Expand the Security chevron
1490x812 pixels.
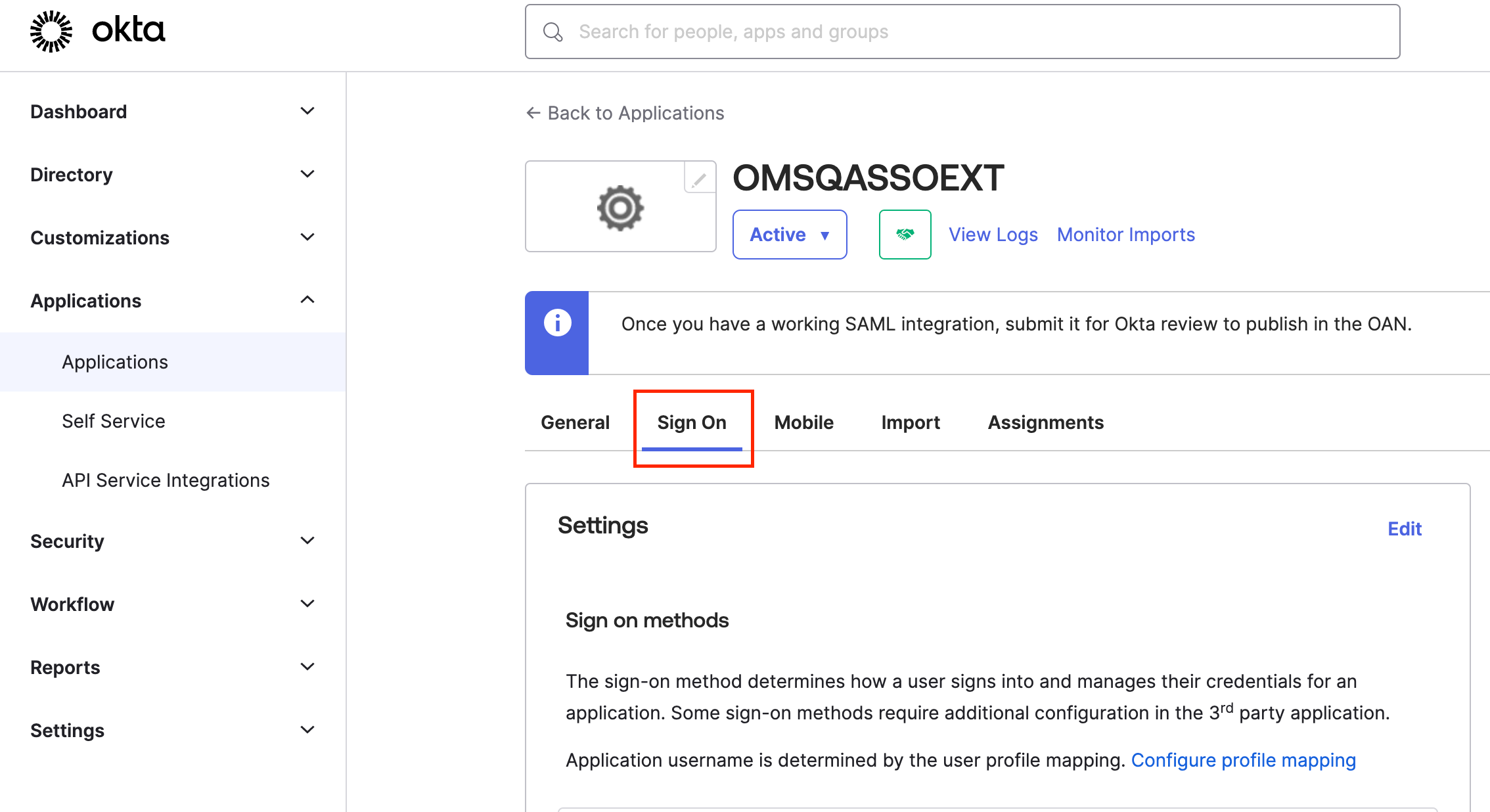point(307,541)
